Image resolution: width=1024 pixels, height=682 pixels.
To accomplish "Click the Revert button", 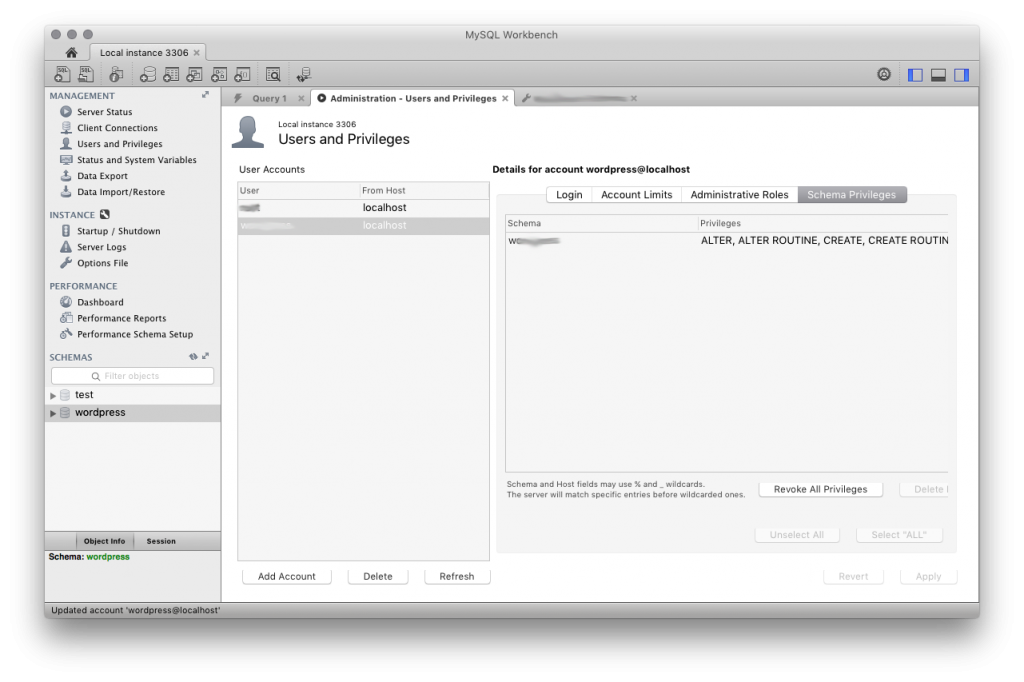I will (853, 576).
